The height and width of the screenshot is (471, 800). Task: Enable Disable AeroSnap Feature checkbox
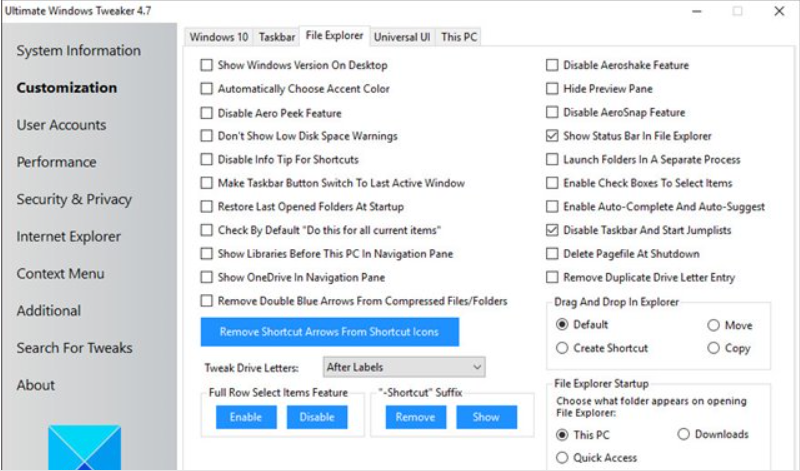[x=552, y=112]
